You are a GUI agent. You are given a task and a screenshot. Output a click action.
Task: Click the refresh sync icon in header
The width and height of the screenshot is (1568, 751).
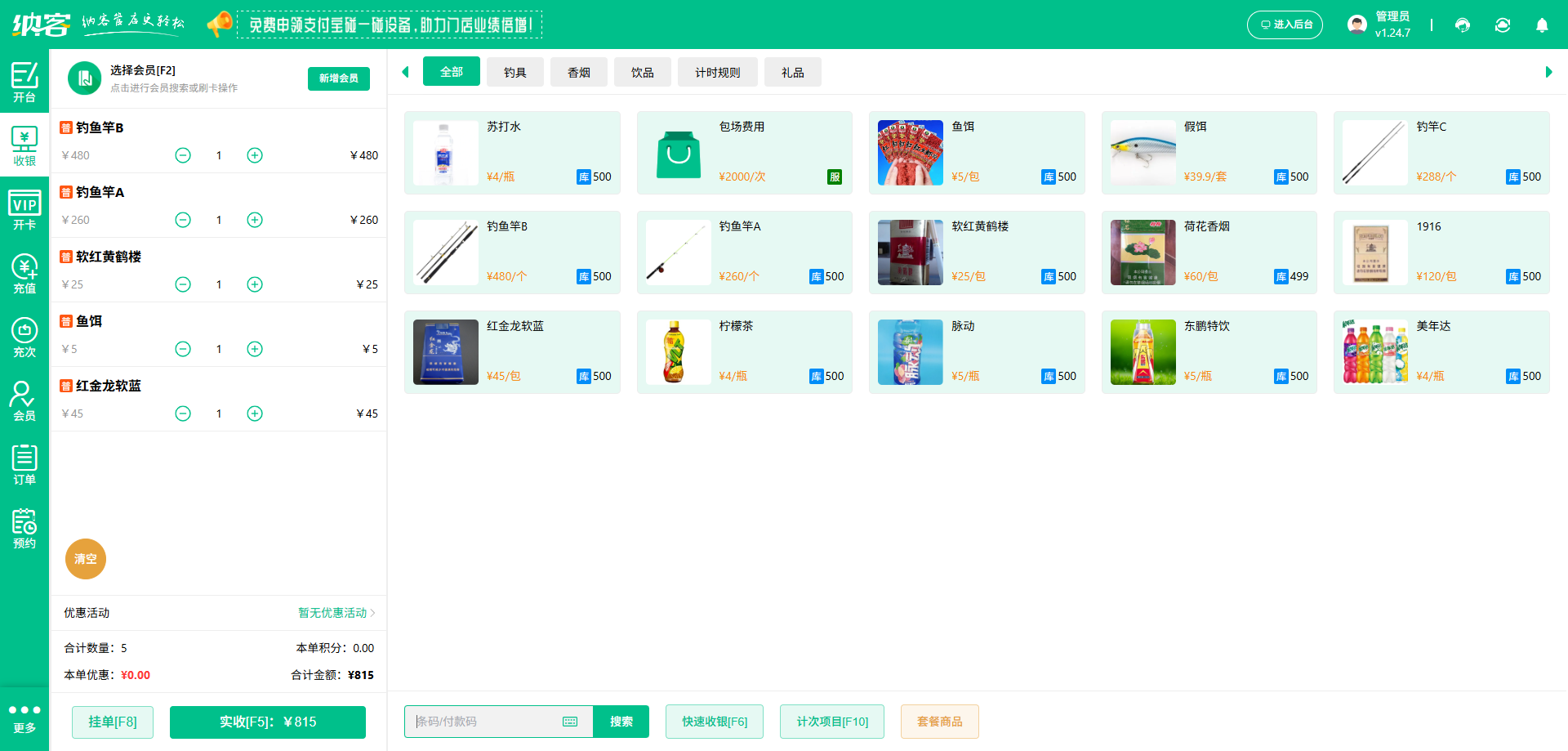pos(1503,25)
